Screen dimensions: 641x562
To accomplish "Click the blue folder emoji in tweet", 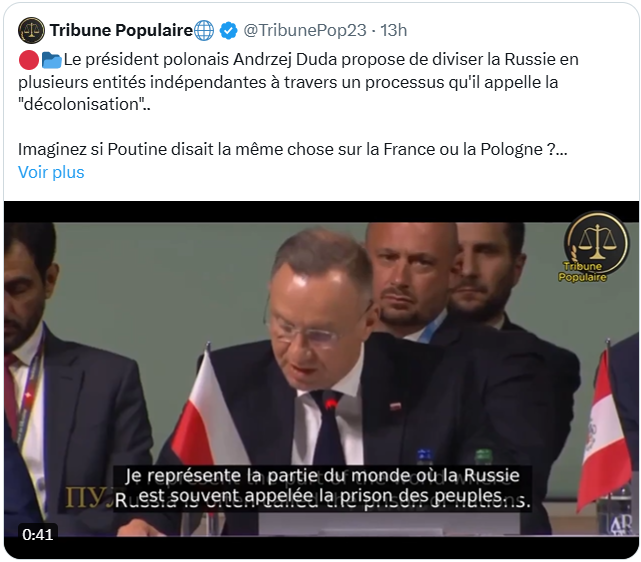I will pyautogui.click(x=52, y=60).
